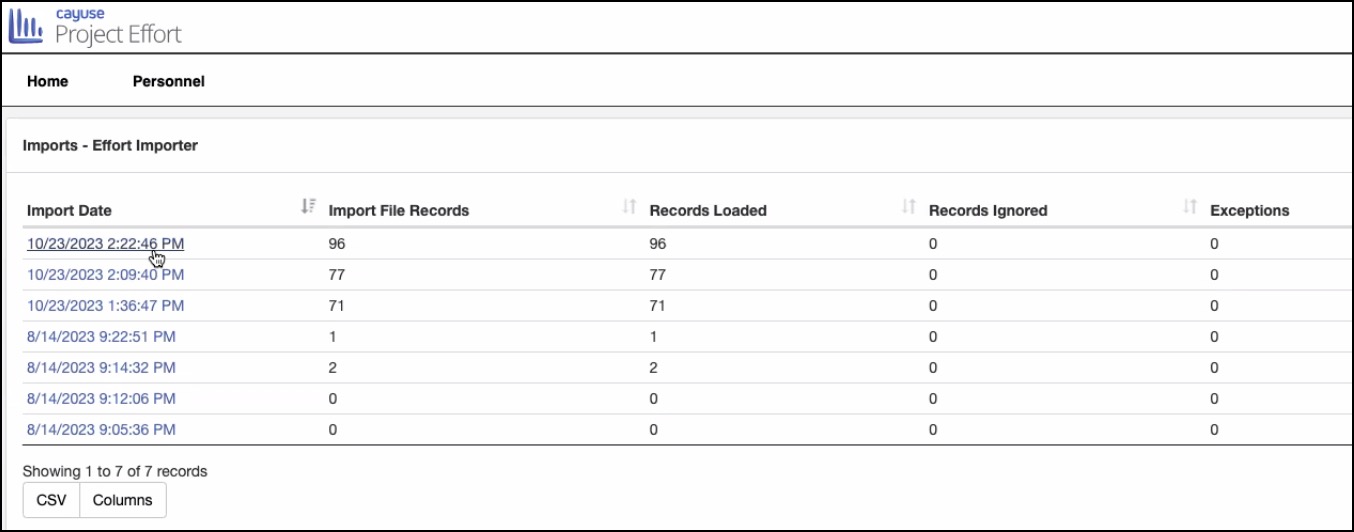
Task: Open the Personnel menu
Action: pos(169,81)
